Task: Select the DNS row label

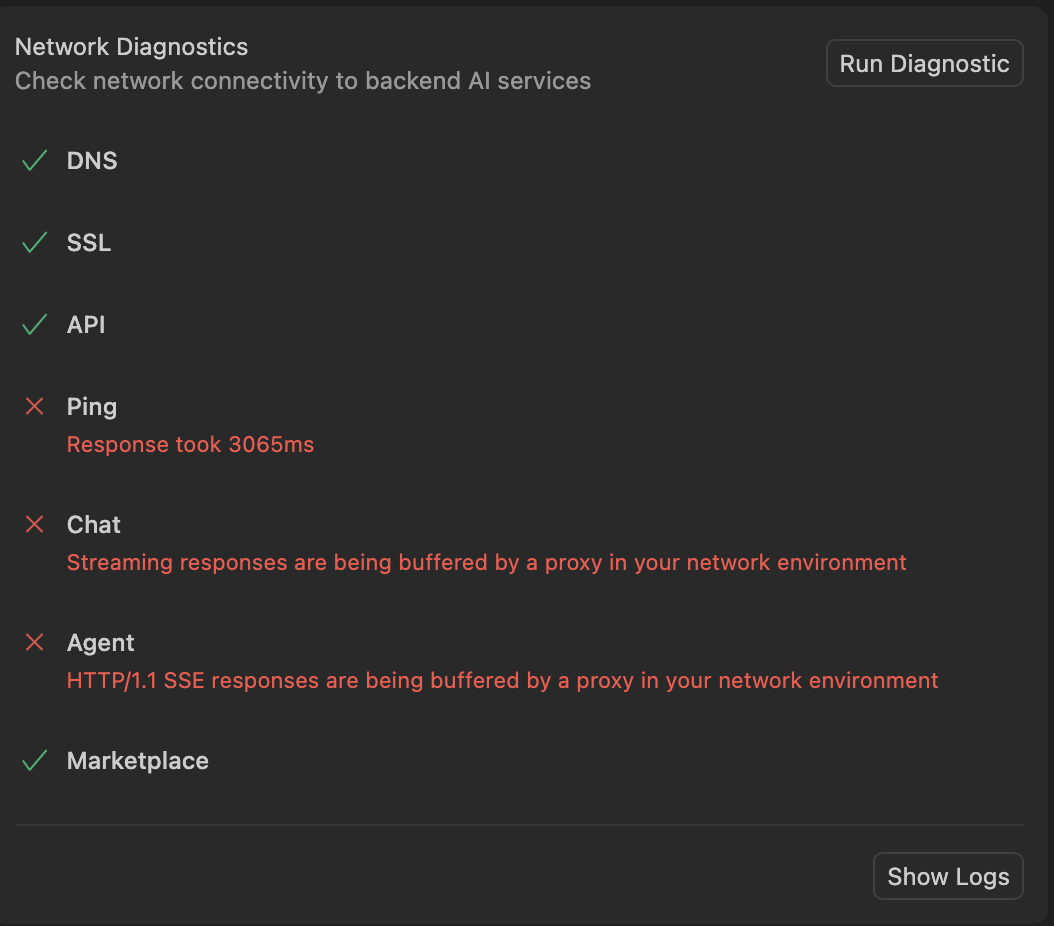Action: (x=92, y=161)
